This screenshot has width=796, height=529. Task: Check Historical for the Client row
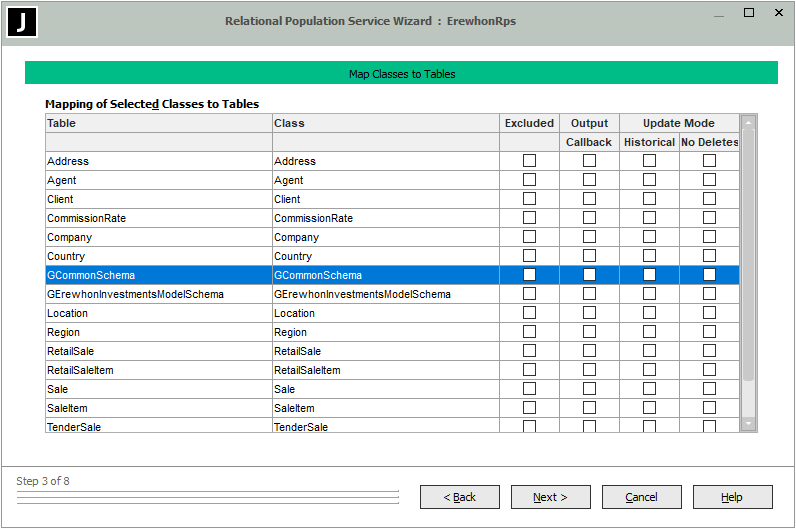pos(649,199)
